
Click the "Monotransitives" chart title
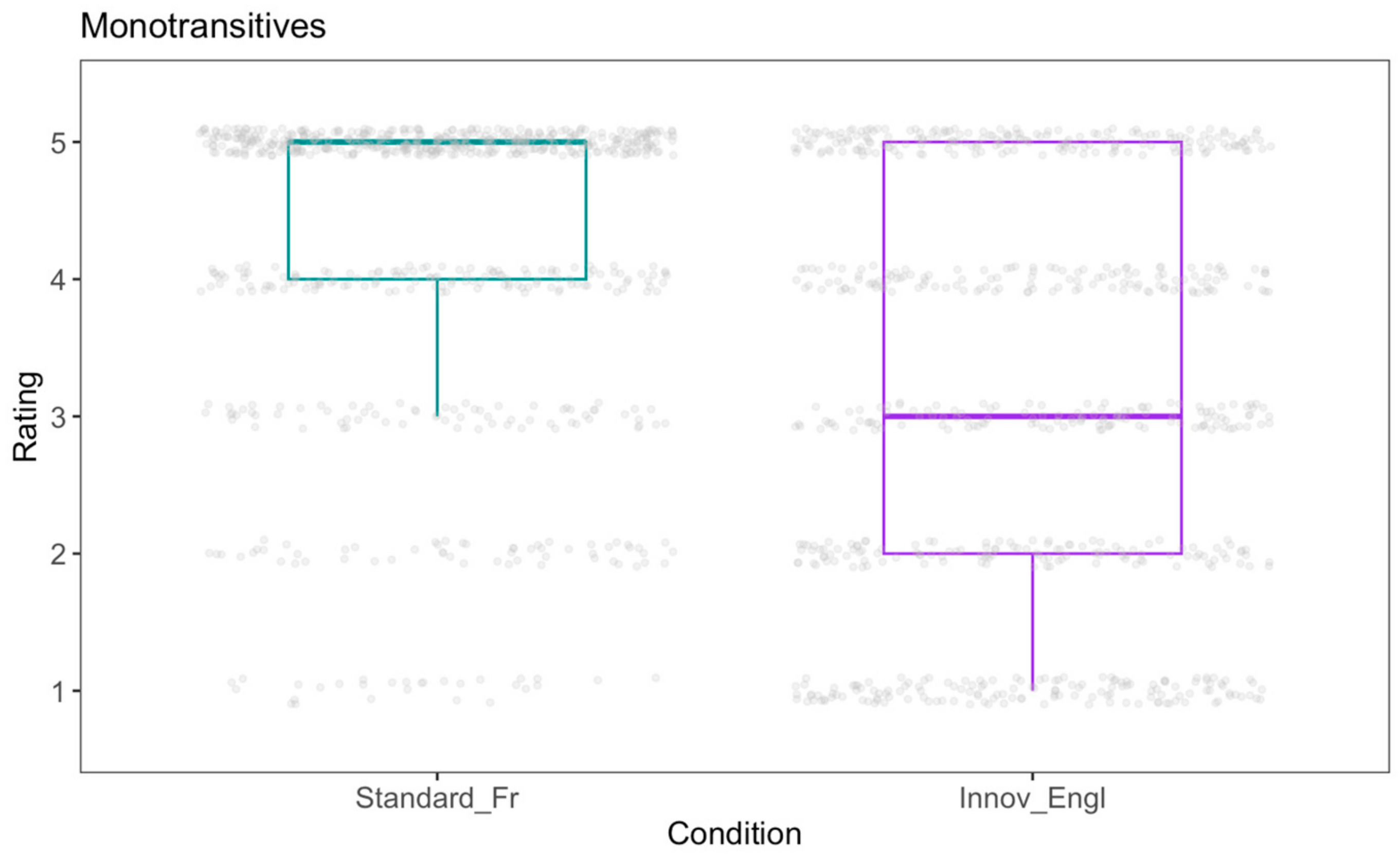click(x=203, y=26)
